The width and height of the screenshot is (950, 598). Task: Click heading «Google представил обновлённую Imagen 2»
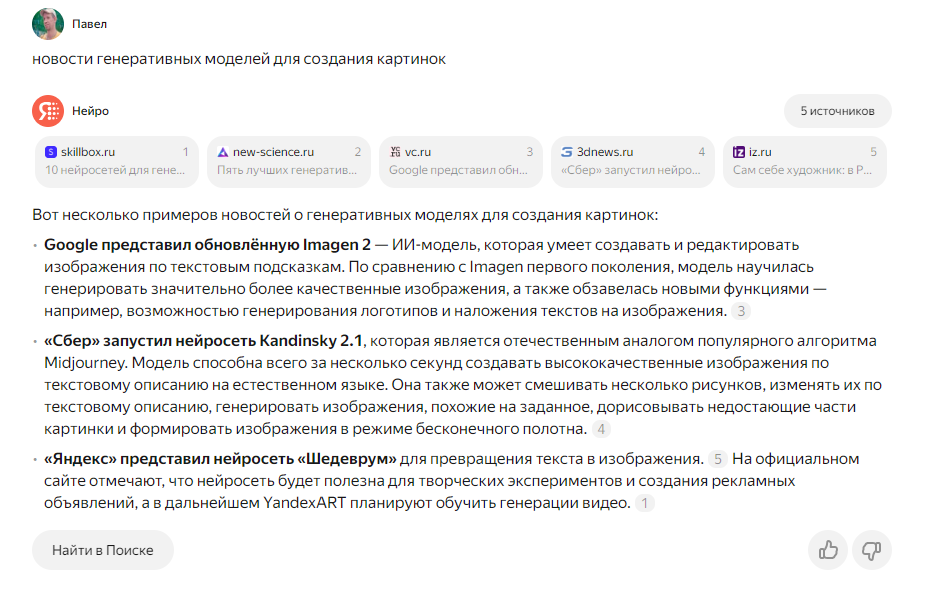pyautogui.click(x=207, y=245)
